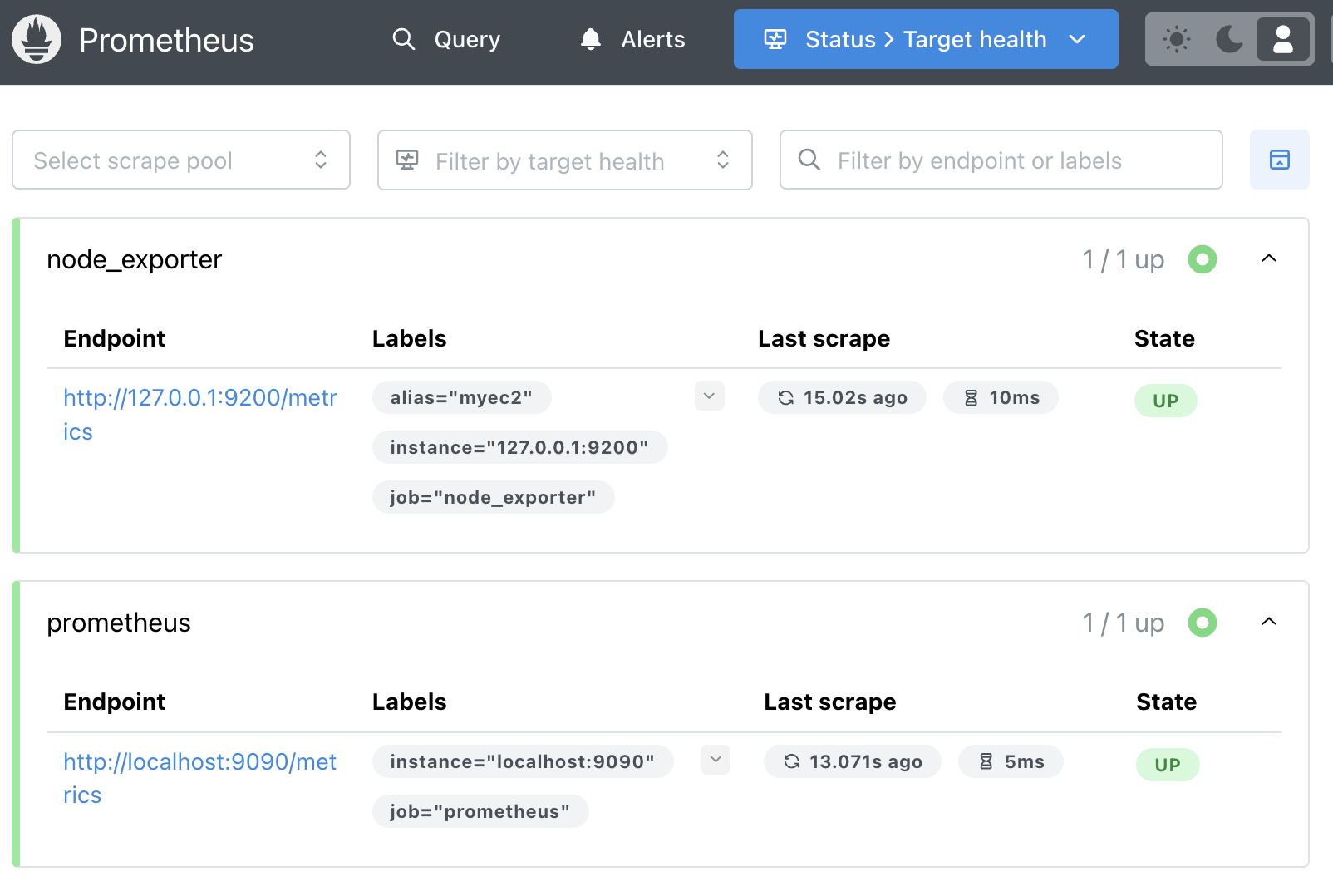Click the Prometheus flame logo
Viewport: 1333px width, 896px height.
(x=37, y=39)
